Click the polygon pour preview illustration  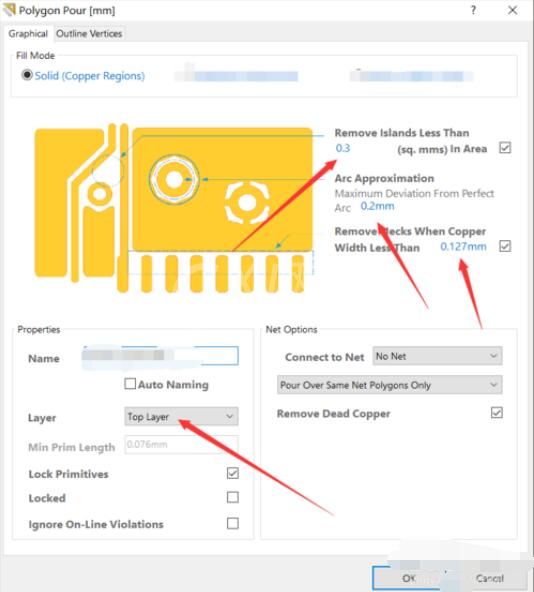(174, 208)
